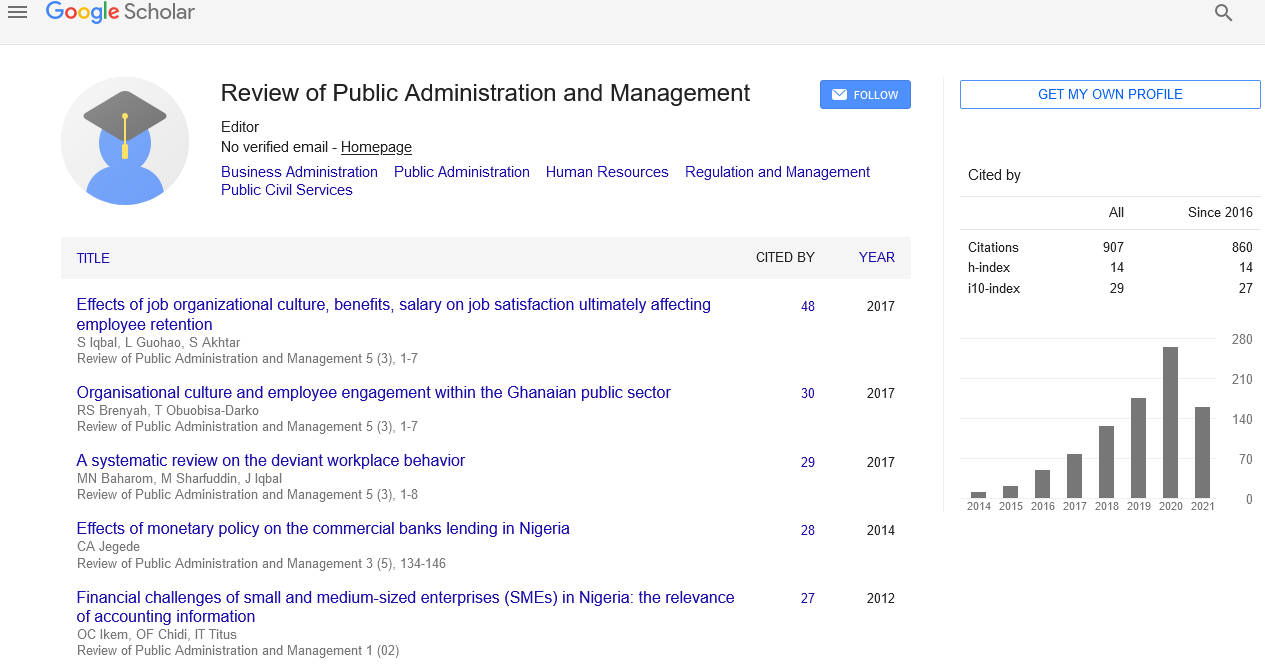Open Regulation and Management topic tag
Viewport: 1265px width, 667px height.
coord(777,172)
